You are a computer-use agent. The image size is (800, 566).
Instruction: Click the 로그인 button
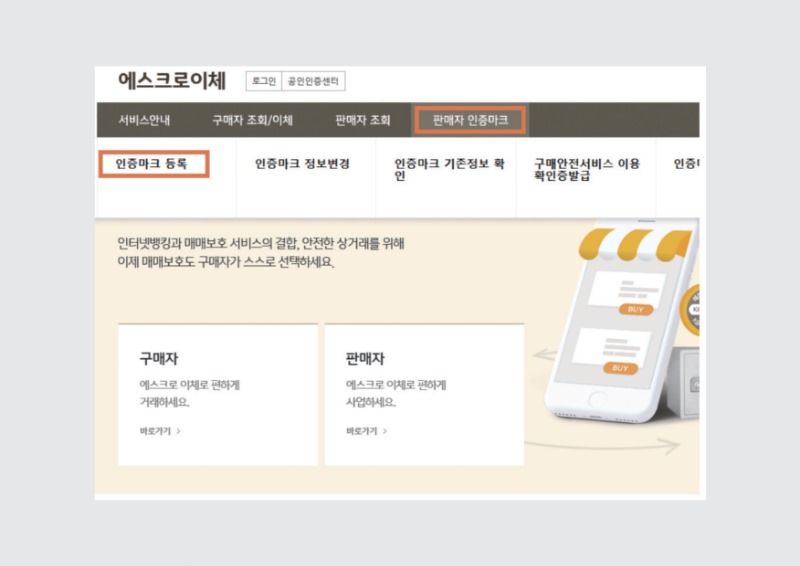[263, 82]
